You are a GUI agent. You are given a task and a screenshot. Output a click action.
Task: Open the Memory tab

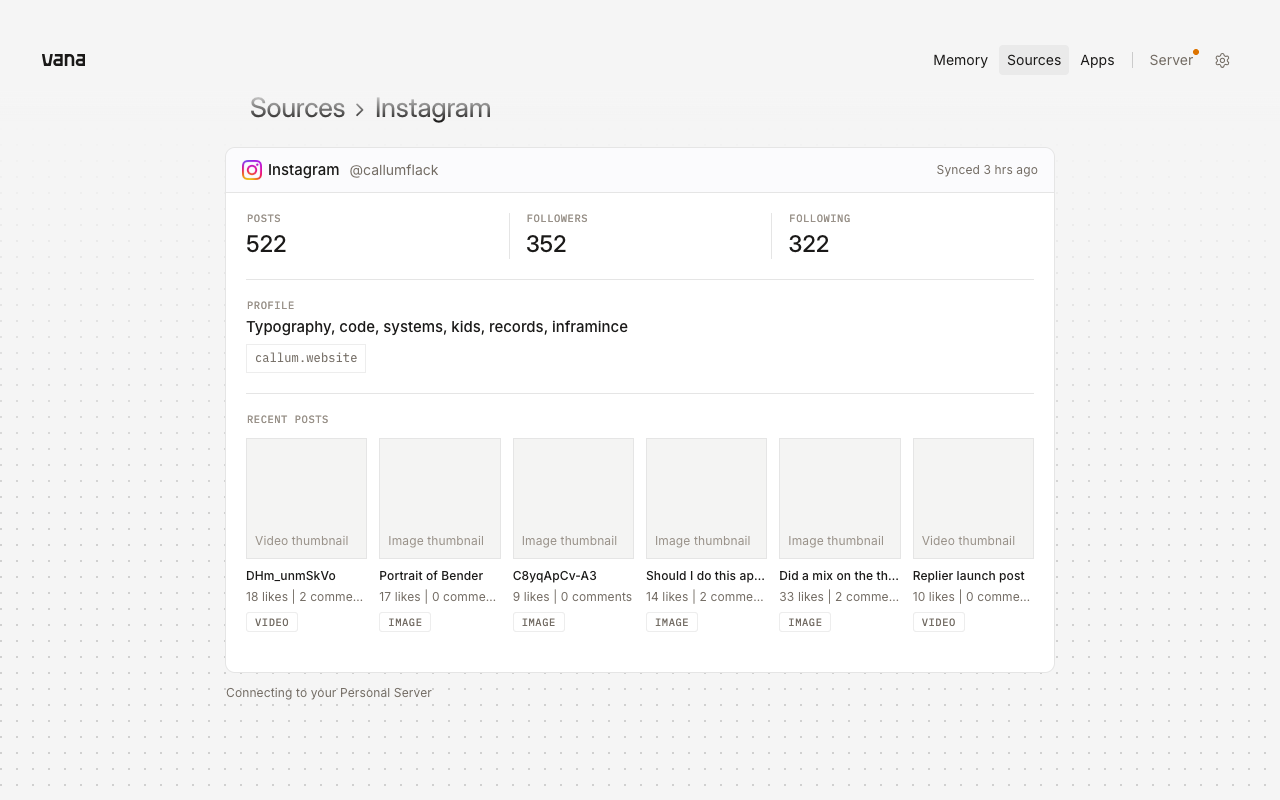point(960,60)
